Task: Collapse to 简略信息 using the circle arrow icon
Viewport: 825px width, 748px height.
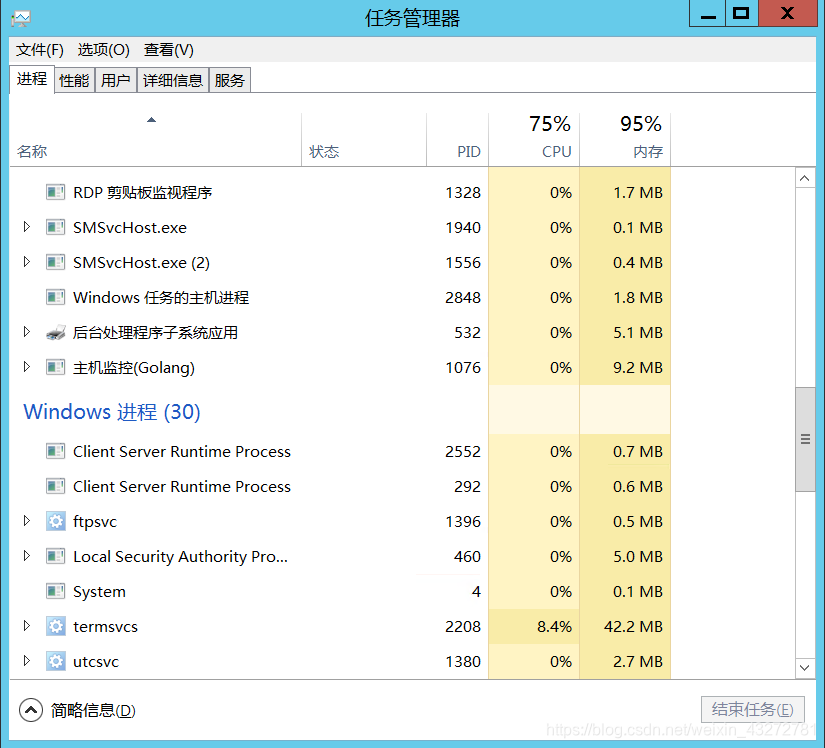Action: (x=31, y=710)
